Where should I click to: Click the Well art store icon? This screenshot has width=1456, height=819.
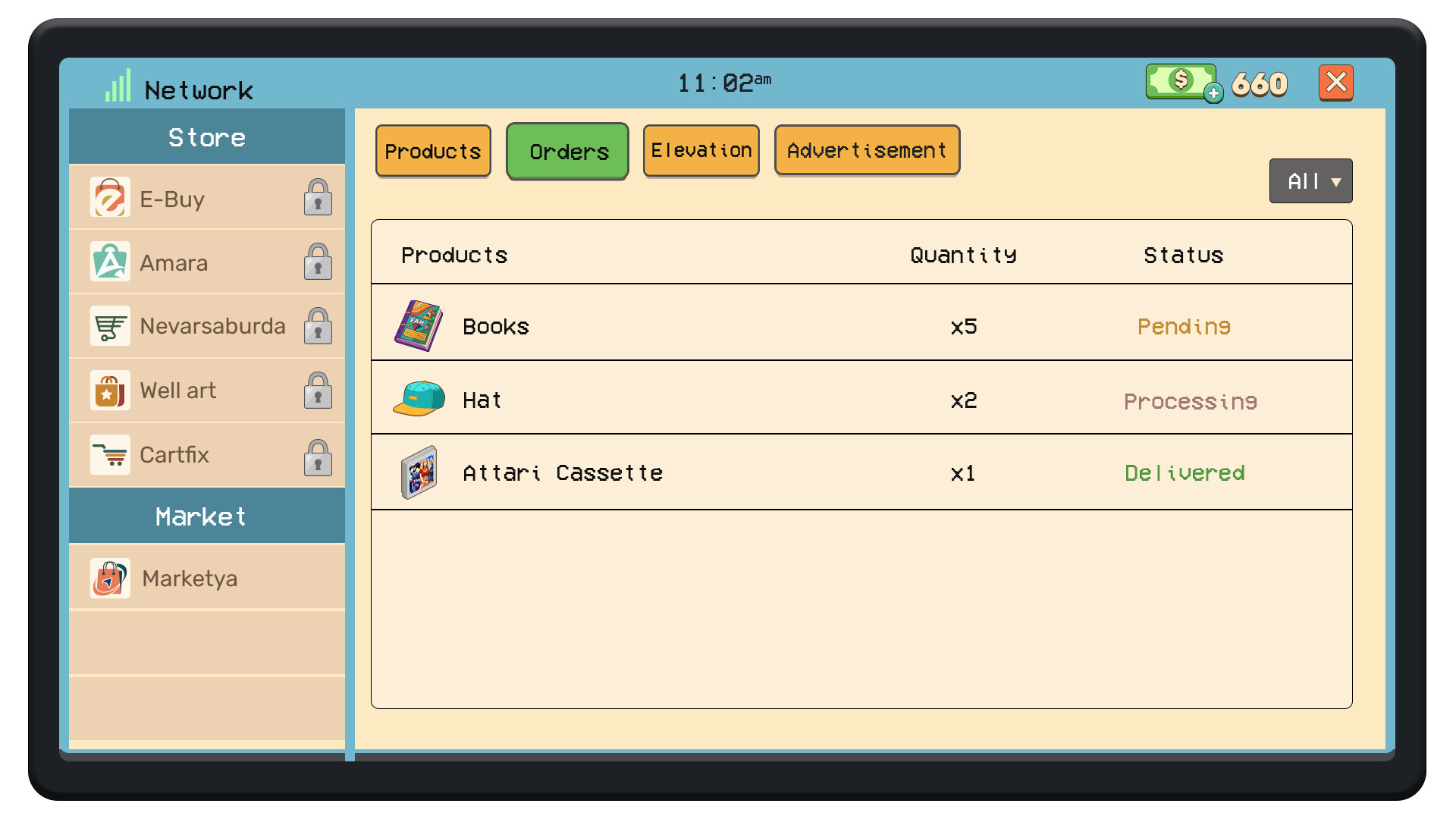point(110,390)
